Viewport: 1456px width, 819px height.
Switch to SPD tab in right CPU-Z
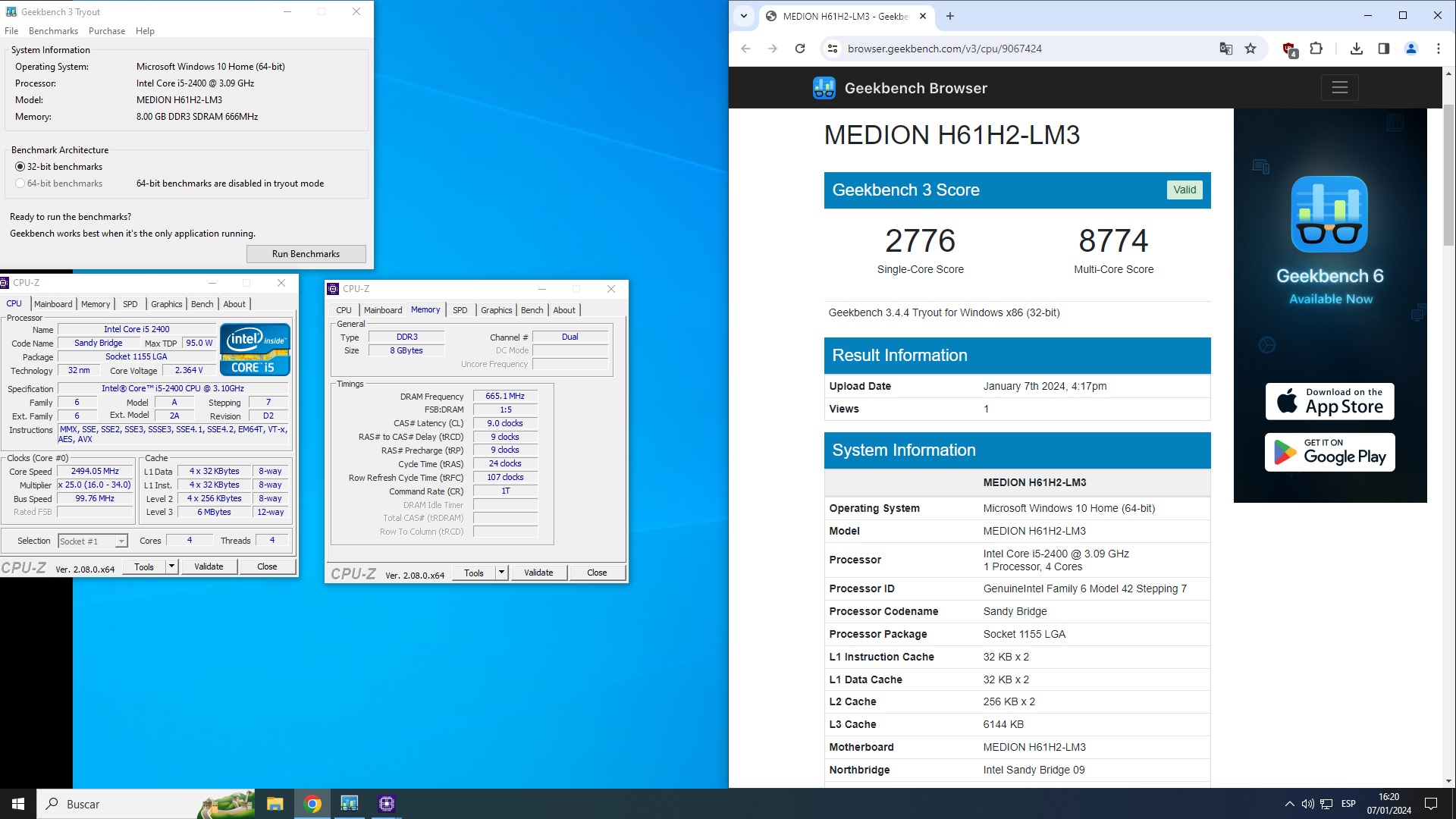point(460,310)
